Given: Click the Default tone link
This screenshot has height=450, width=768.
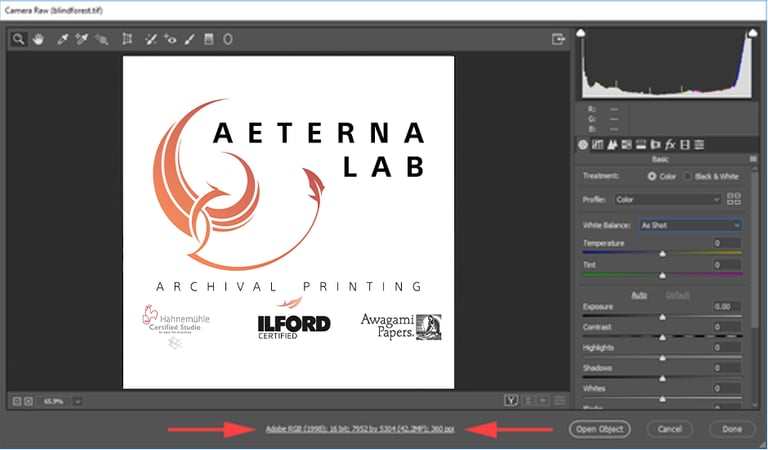Looking at the screenshot, I should (x=678, y=295).
